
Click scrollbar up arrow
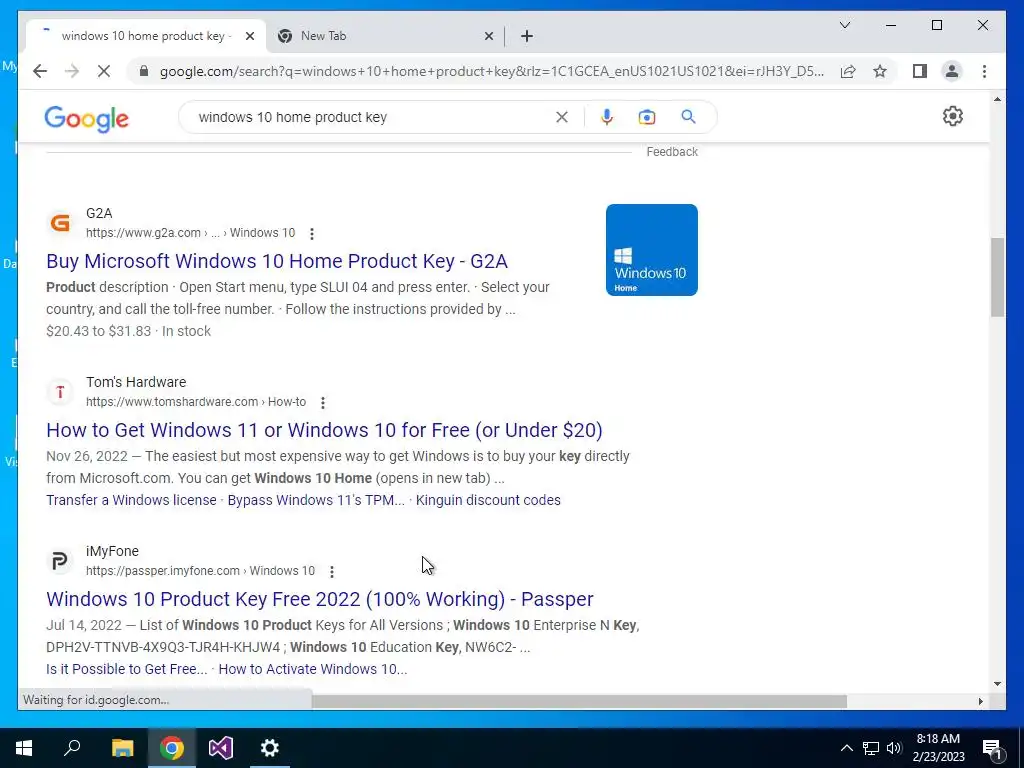pyautogui.click(x=997, y=99)
